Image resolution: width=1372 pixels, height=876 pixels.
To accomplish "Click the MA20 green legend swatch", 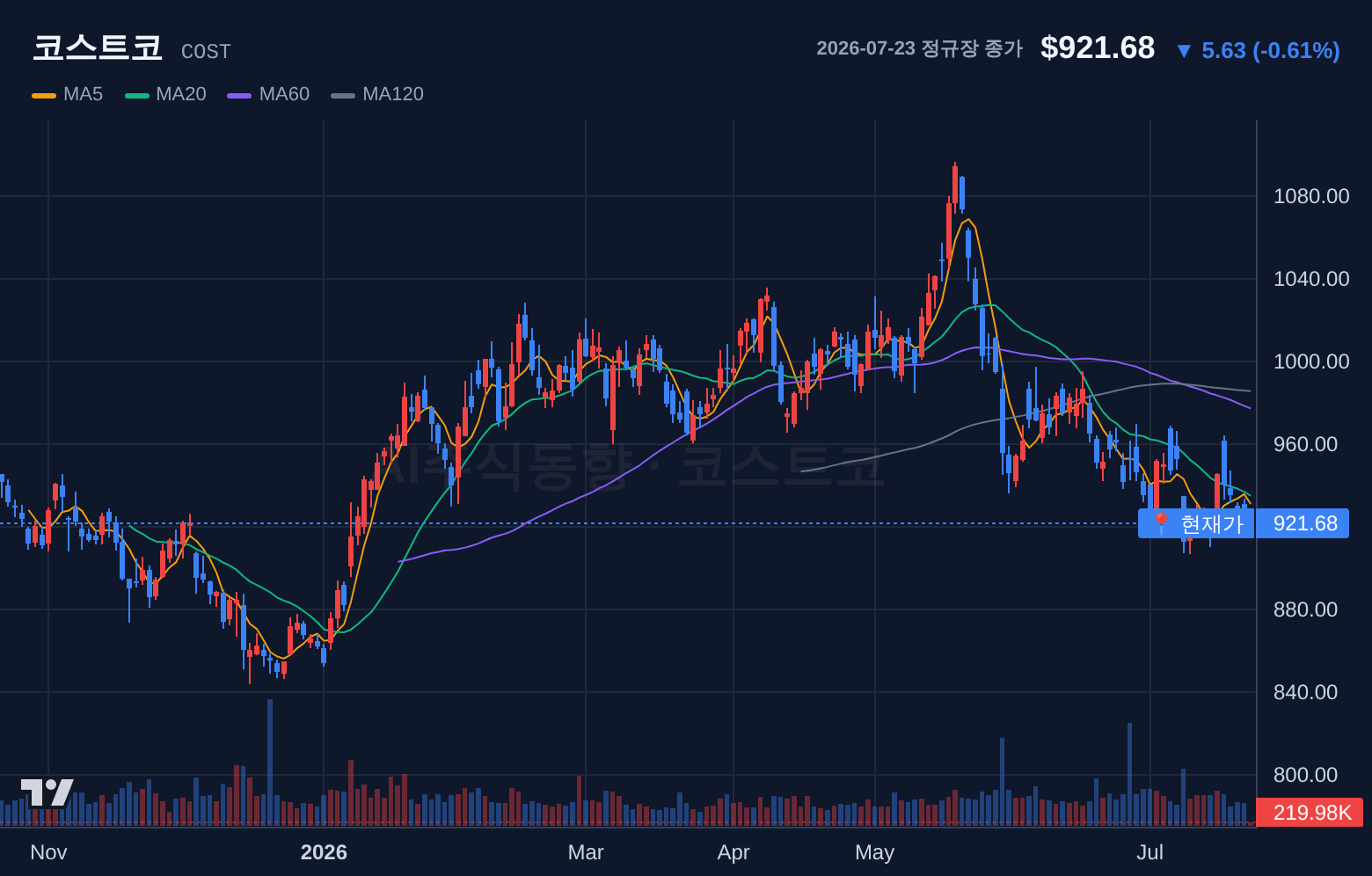I will click(137, 95).
